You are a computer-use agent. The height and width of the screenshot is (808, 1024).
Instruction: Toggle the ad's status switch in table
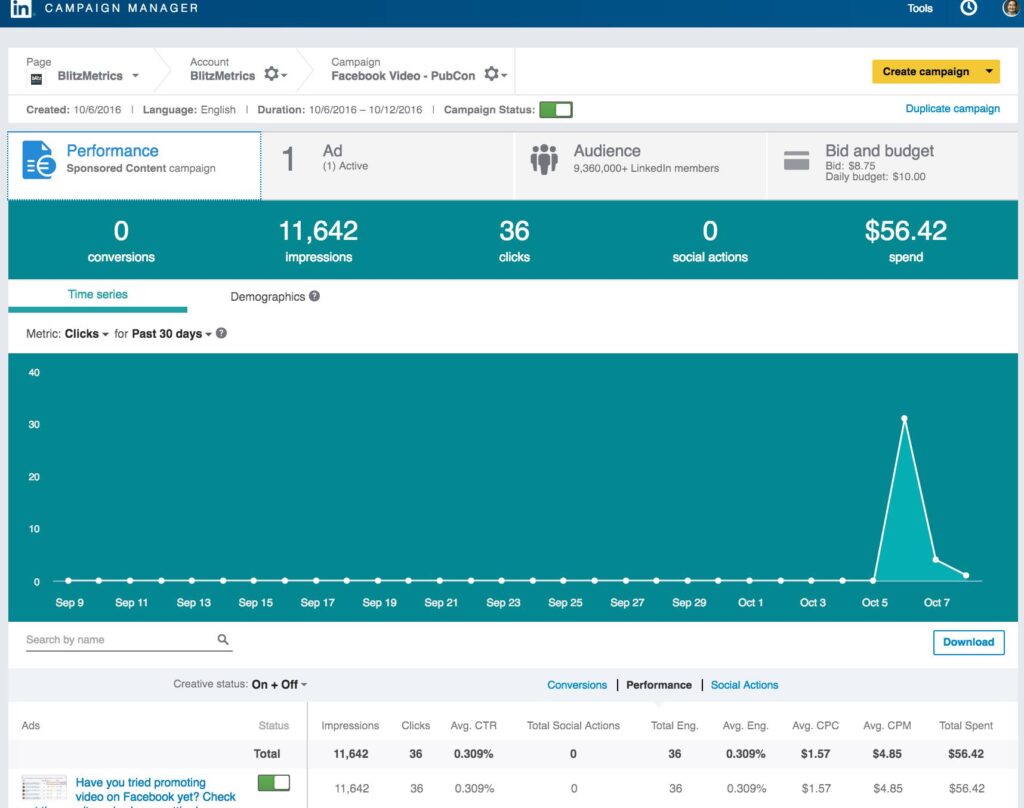(x=274, y=783)
